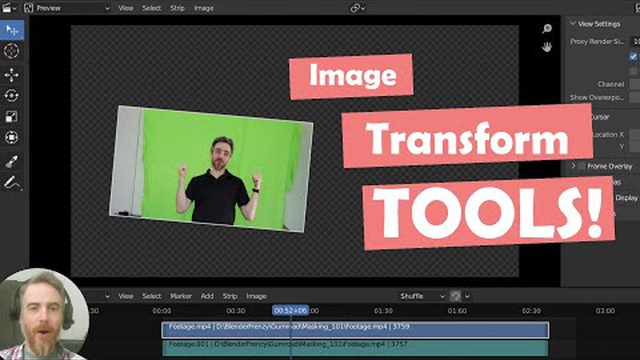Click the current frame indicator 00:52+06

(x=291, y=311)
